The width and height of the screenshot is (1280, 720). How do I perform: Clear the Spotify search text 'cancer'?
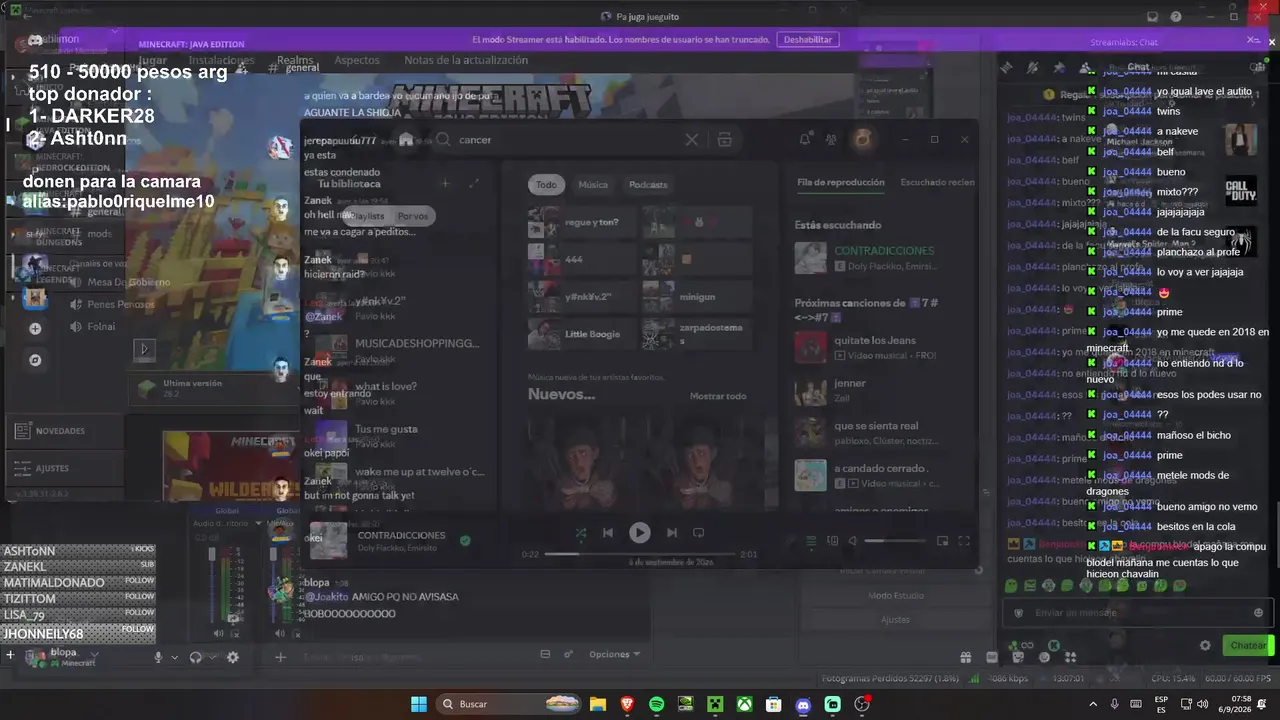pyautogui.click(x=691, y=140)
